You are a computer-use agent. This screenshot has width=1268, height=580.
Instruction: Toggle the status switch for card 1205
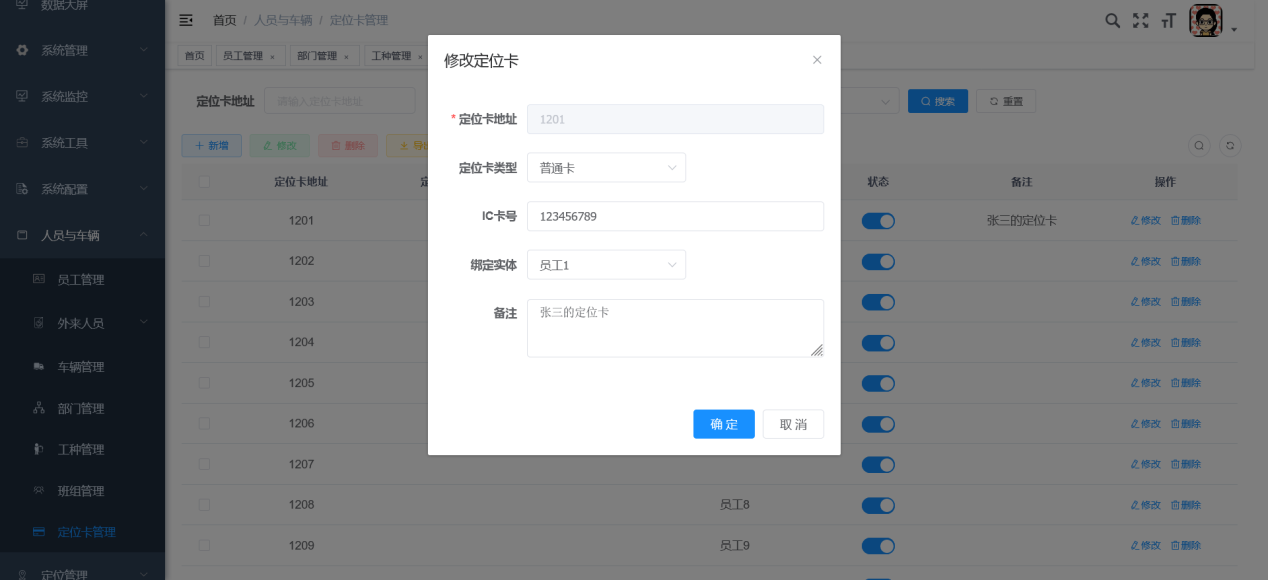tap(877, 383)
